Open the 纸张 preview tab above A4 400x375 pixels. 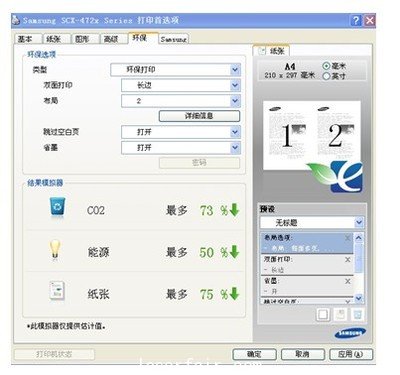pos(271,51)
